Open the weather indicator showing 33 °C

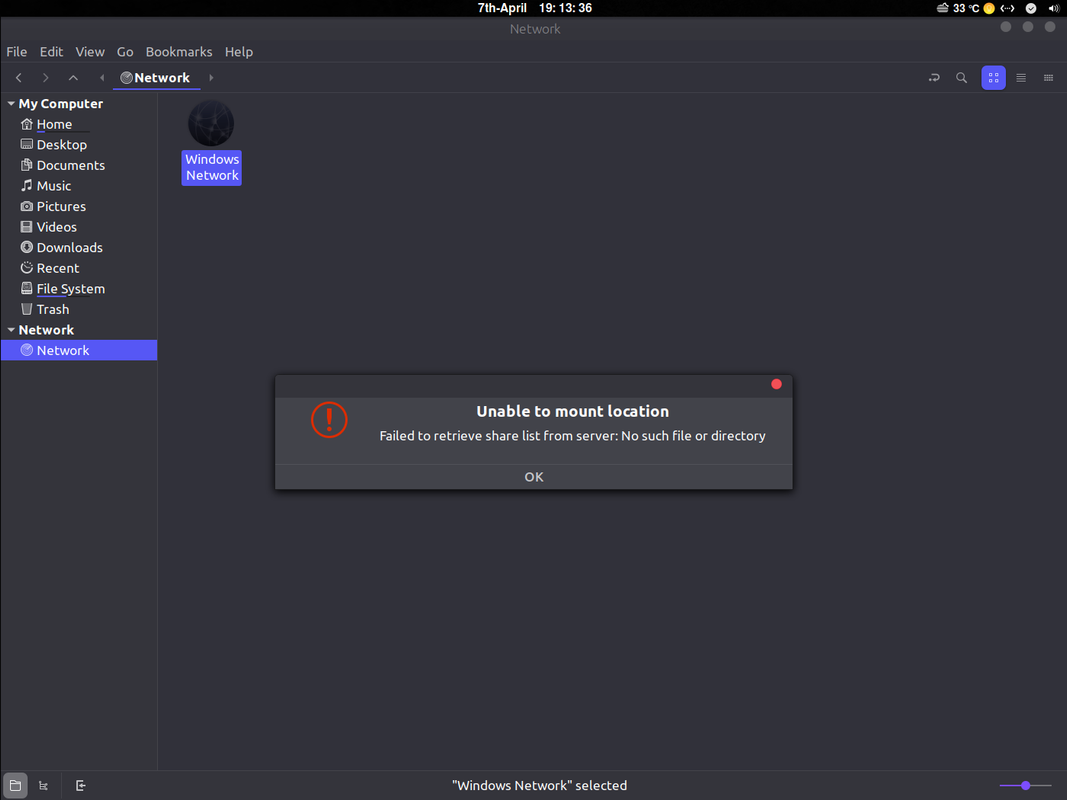pos(957,8)
